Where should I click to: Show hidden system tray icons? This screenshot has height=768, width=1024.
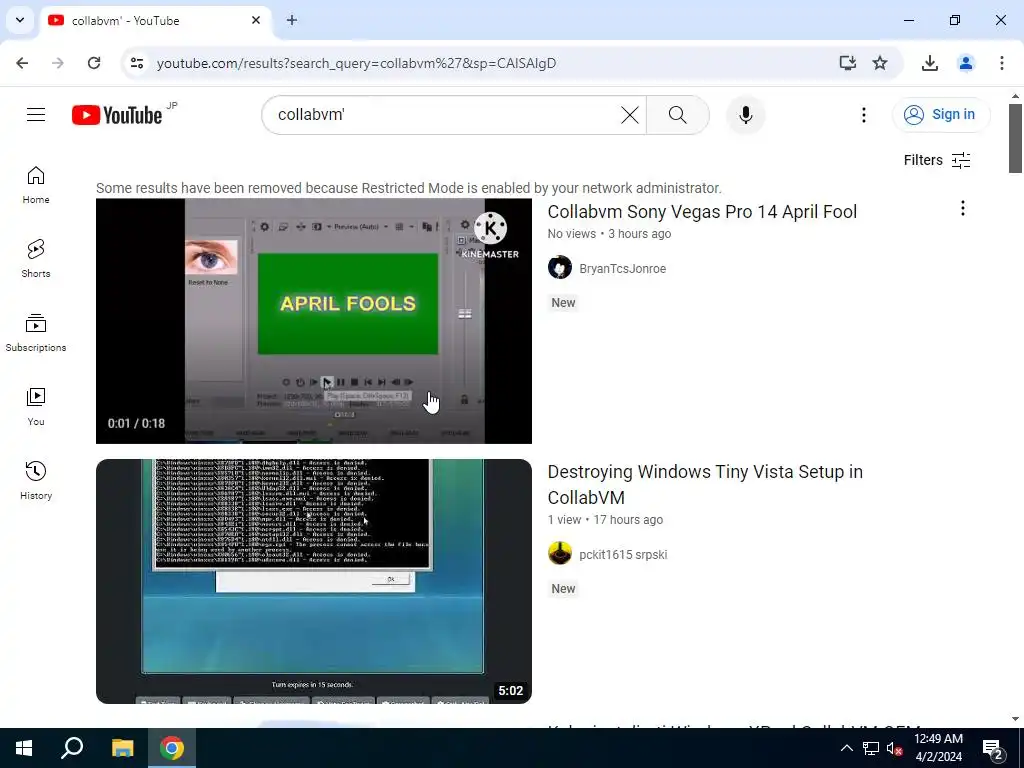coord(846,748)
